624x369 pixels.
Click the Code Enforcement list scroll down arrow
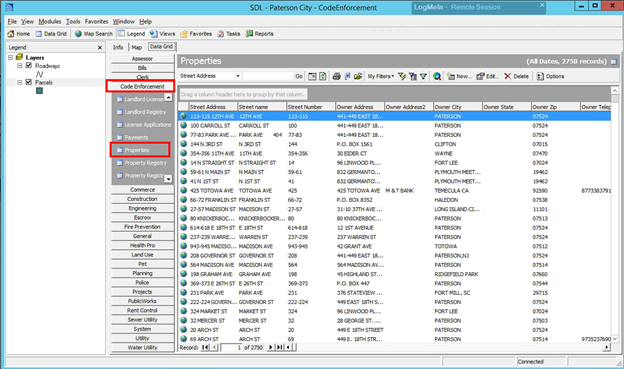pos(169,179)
